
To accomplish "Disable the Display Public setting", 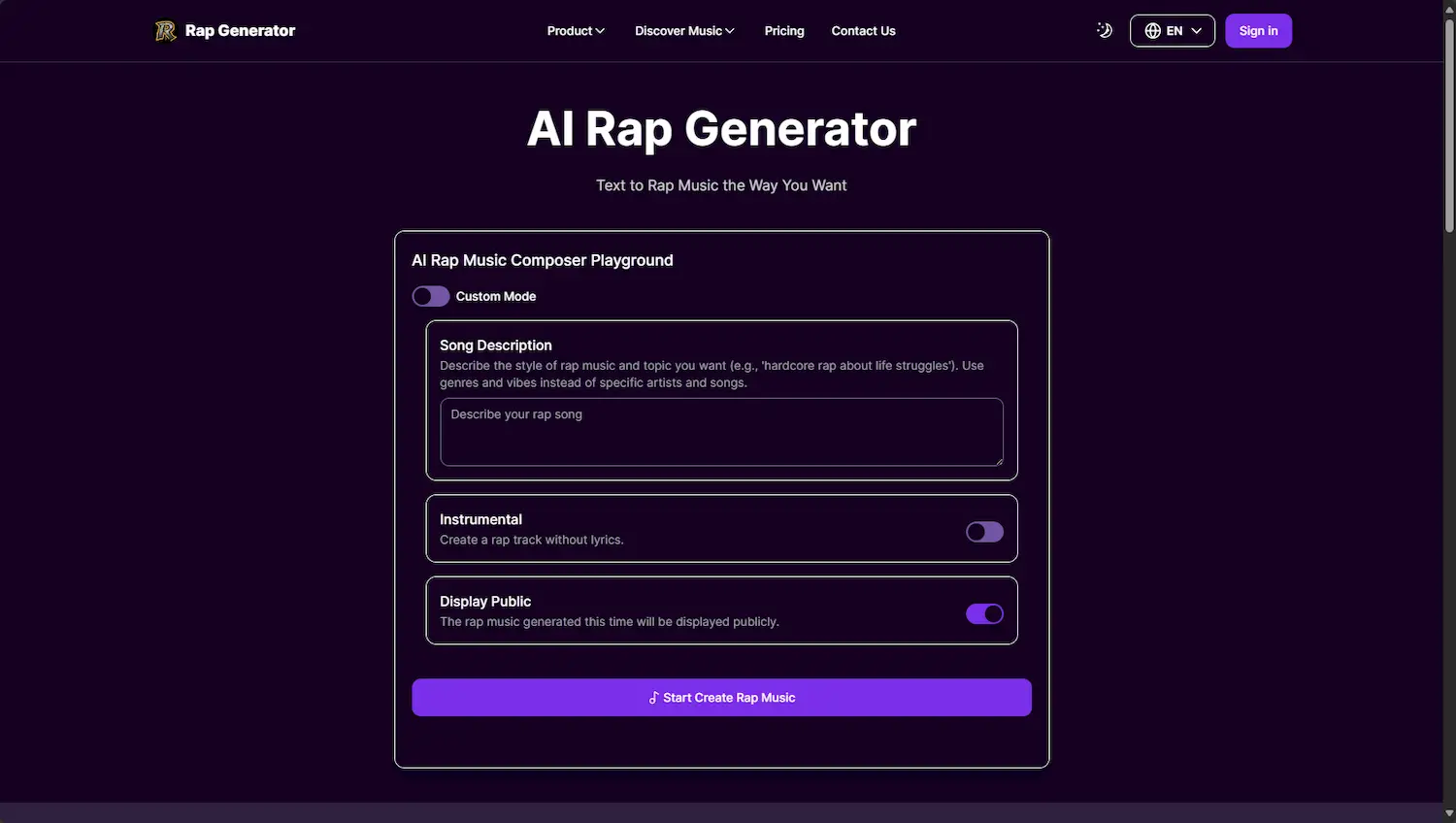I will [983, 613].
